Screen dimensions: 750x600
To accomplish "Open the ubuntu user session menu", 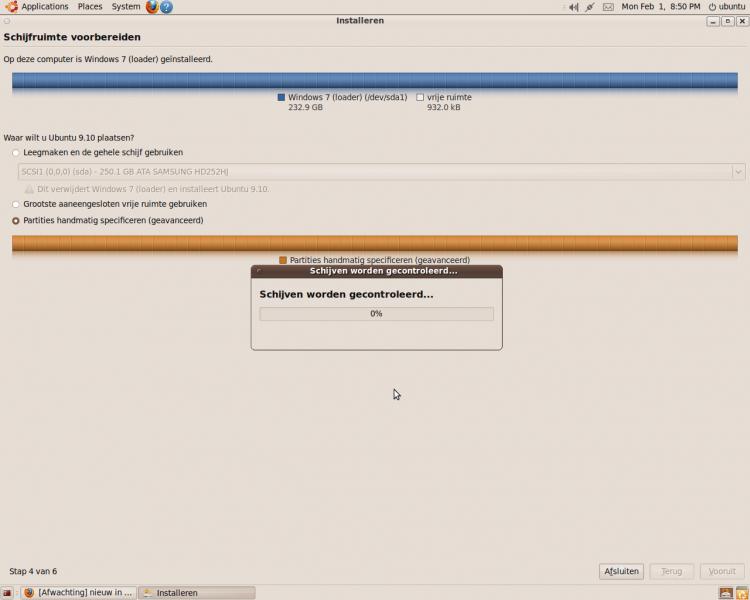I will pyautogui.click(x=726, y=7).
